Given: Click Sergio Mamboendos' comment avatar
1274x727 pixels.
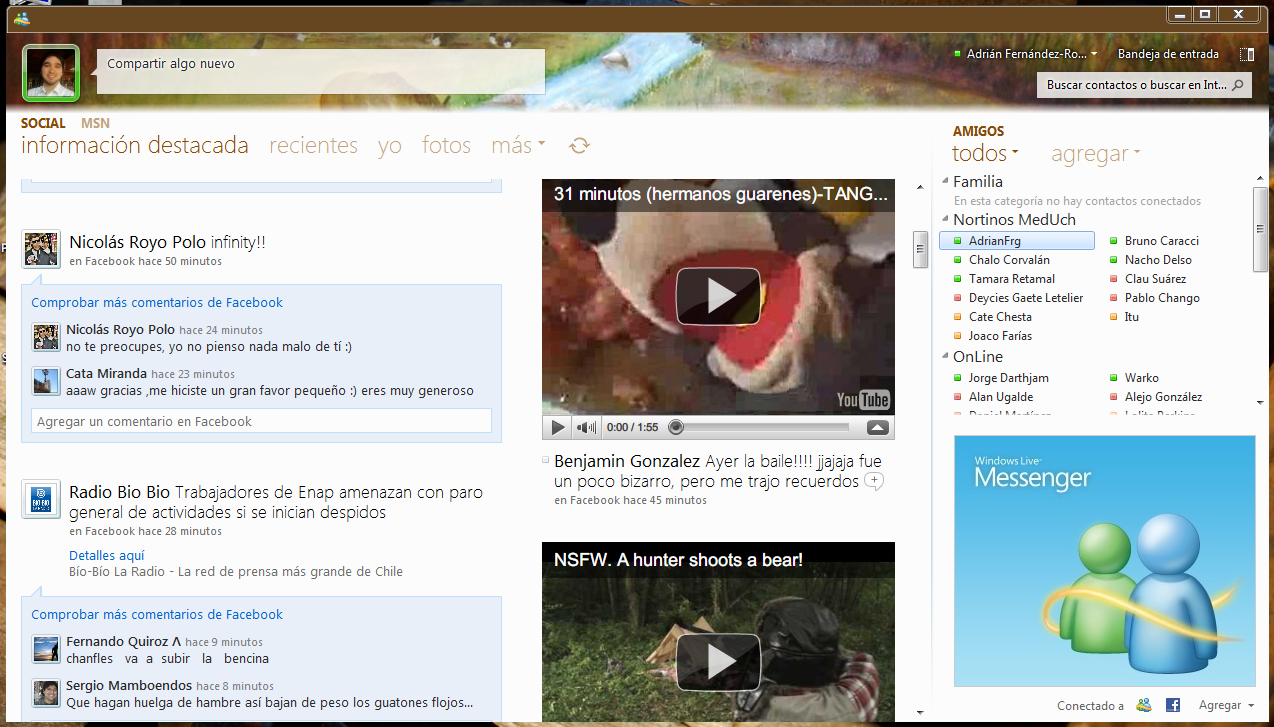Looking at the screenshot, I should [x=46, y=693].
